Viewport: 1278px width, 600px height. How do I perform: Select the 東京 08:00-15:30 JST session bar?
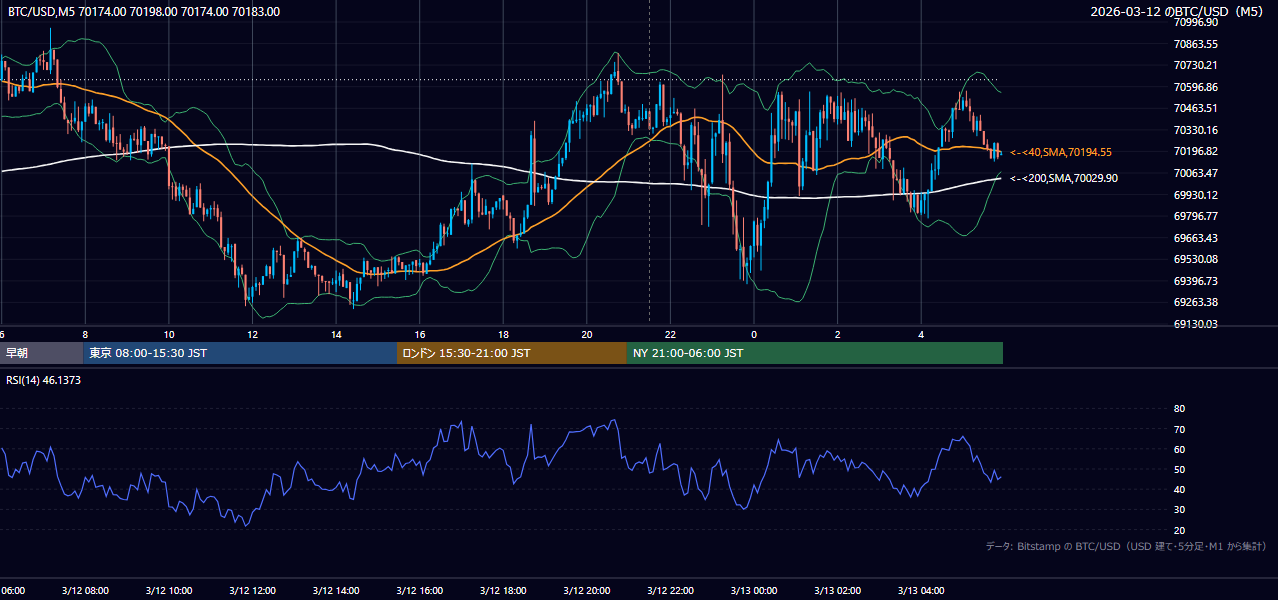[x=241, y=353]
